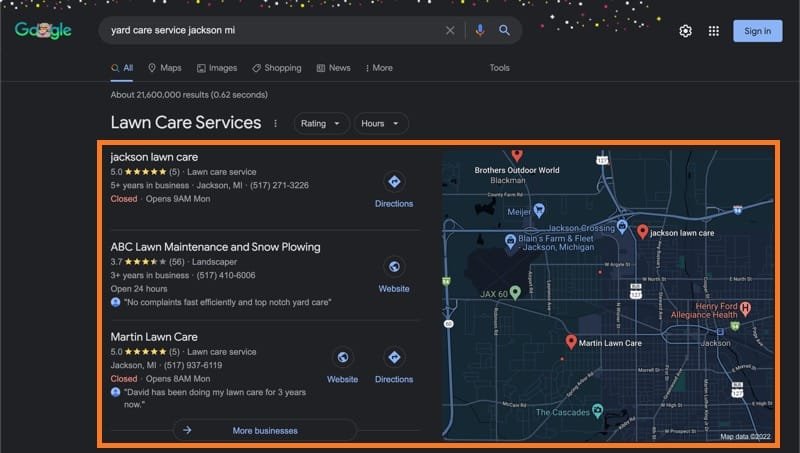Visit ABC Lawn Maintenance website
The height and width of the screenshot is (453, 800).
[394, 275]
